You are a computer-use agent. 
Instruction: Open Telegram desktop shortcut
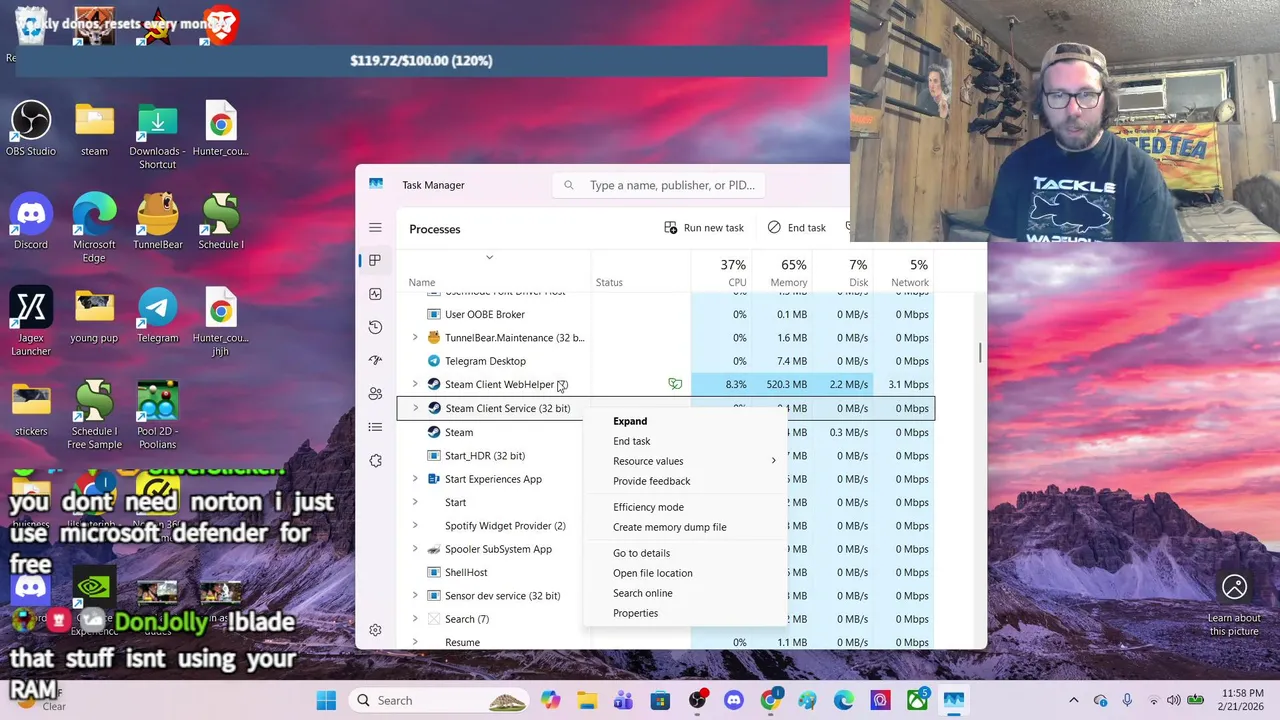[x=158, y=316]
